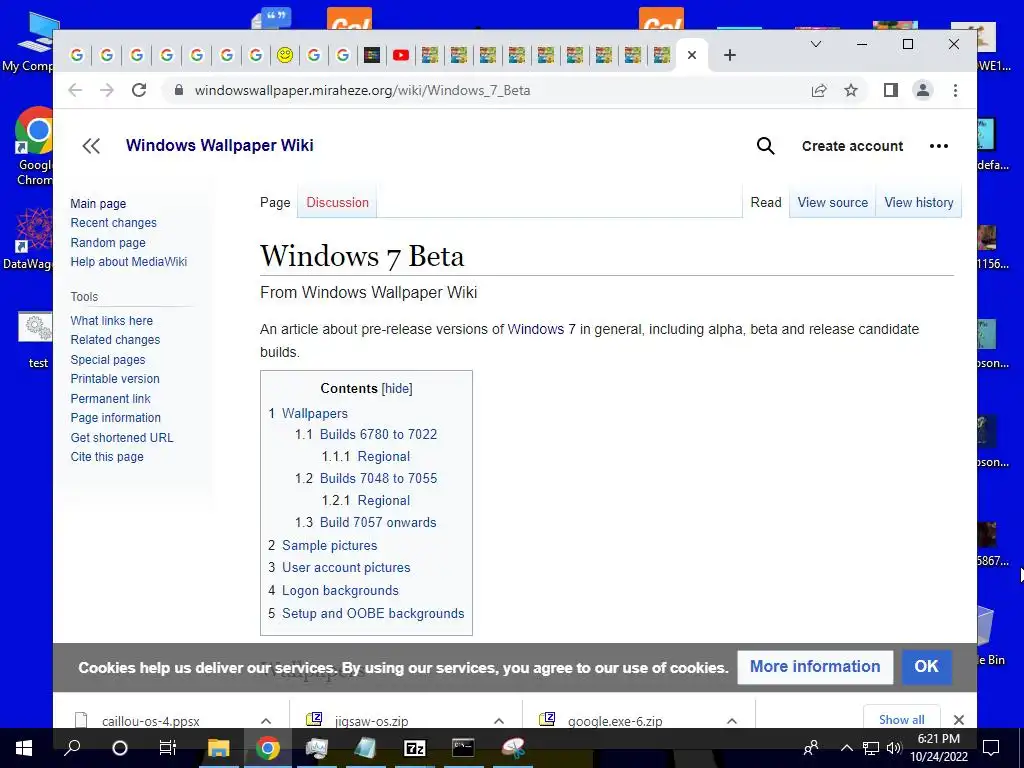
Task: Switch to the first Google tab
Action: [76, 55]
